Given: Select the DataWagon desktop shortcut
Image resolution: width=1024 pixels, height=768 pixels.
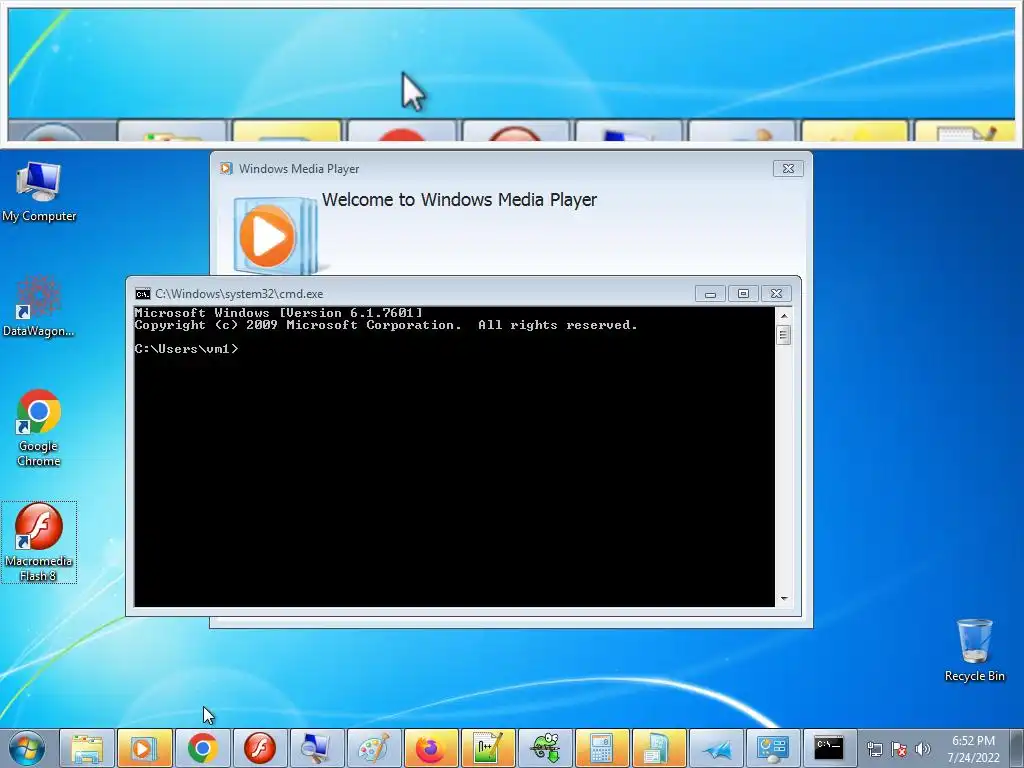Looking at the screenshot, I should click(39, 307).
